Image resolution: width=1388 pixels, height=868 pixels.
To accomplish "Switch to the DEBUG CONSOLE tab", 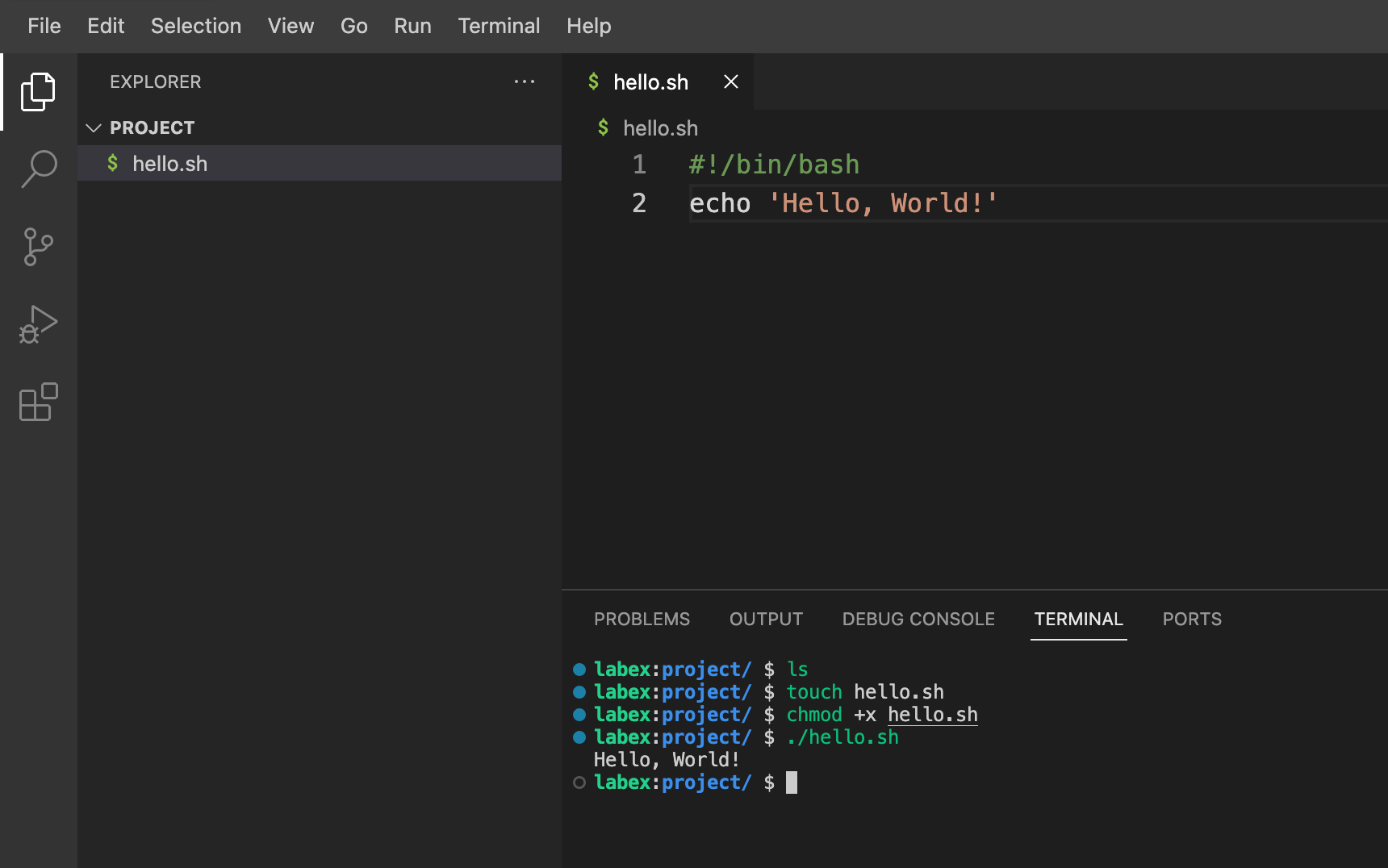I will [918, 619].
